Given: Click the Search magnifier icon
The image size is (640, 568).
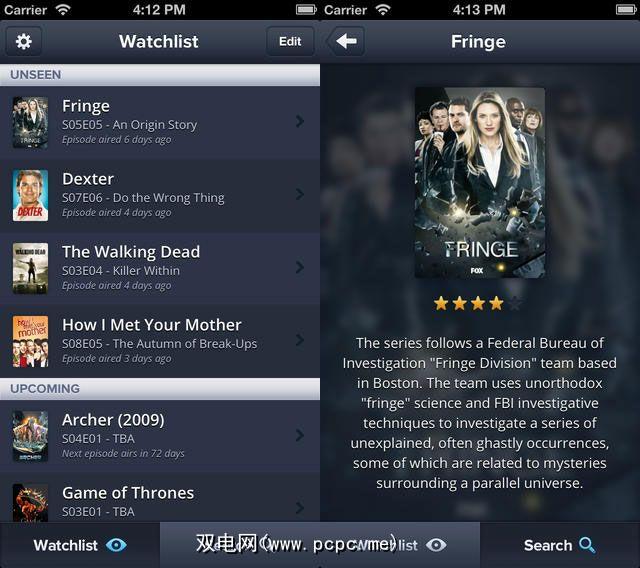Looking at the screenshot, I should point(588,545).
